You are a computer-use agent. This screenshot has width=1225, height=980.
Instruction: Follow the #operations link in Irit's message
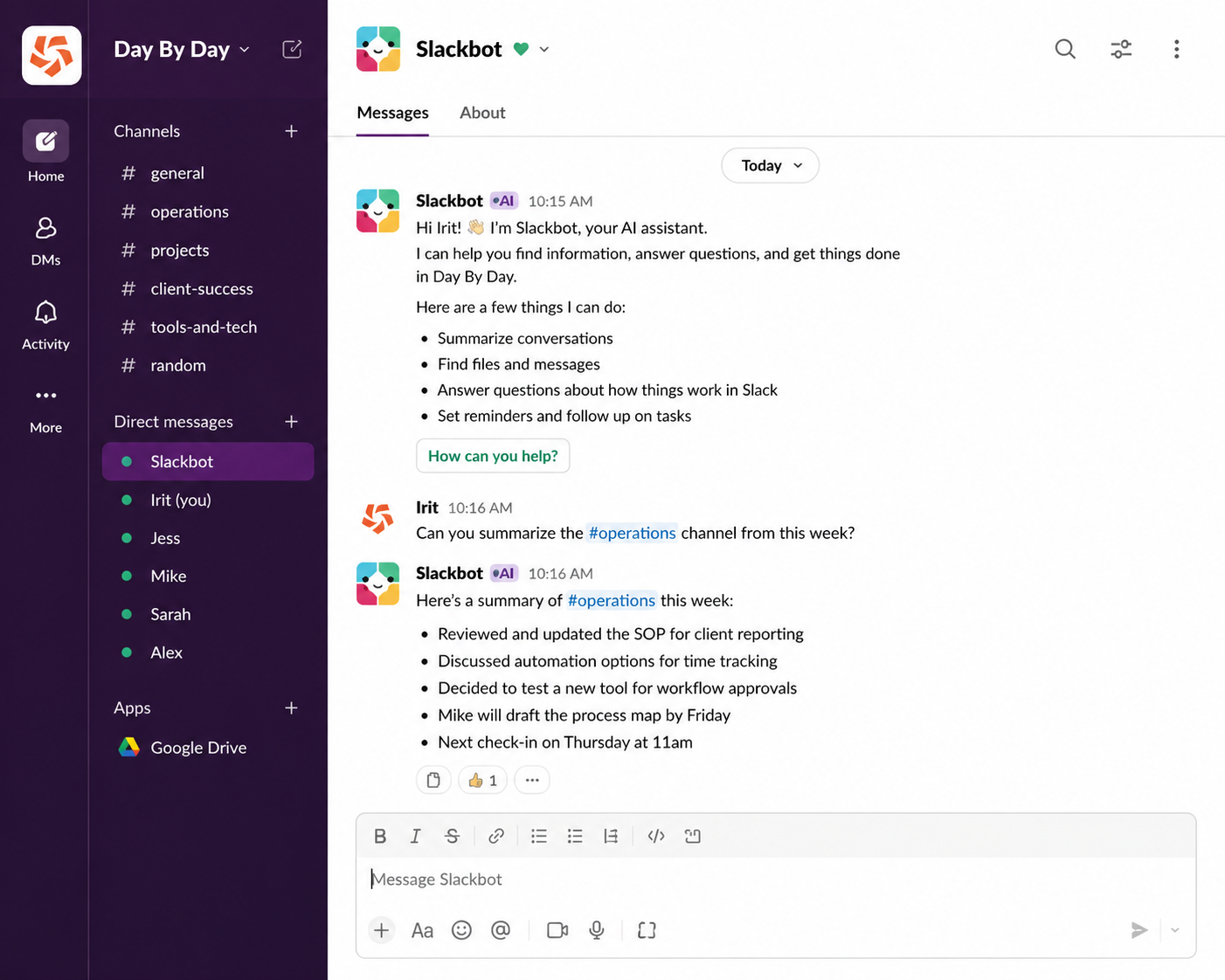point(632,533)
